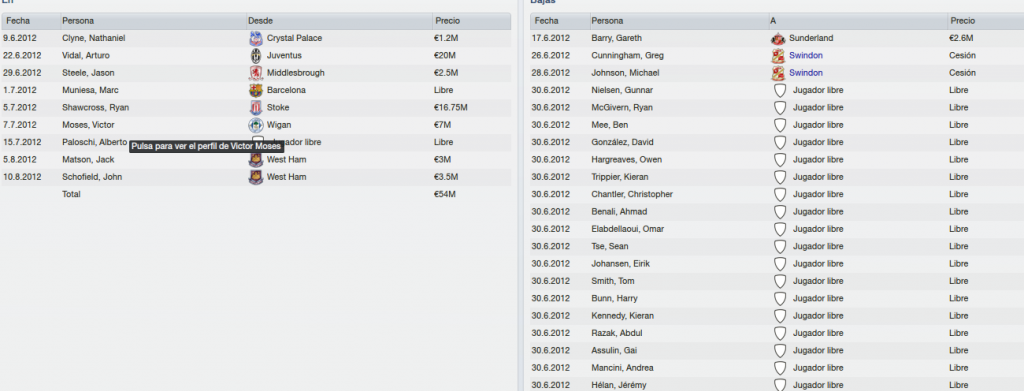The image size is (1024, 391).
Task: Sort departures by the Persona column header
Action: 679,21
